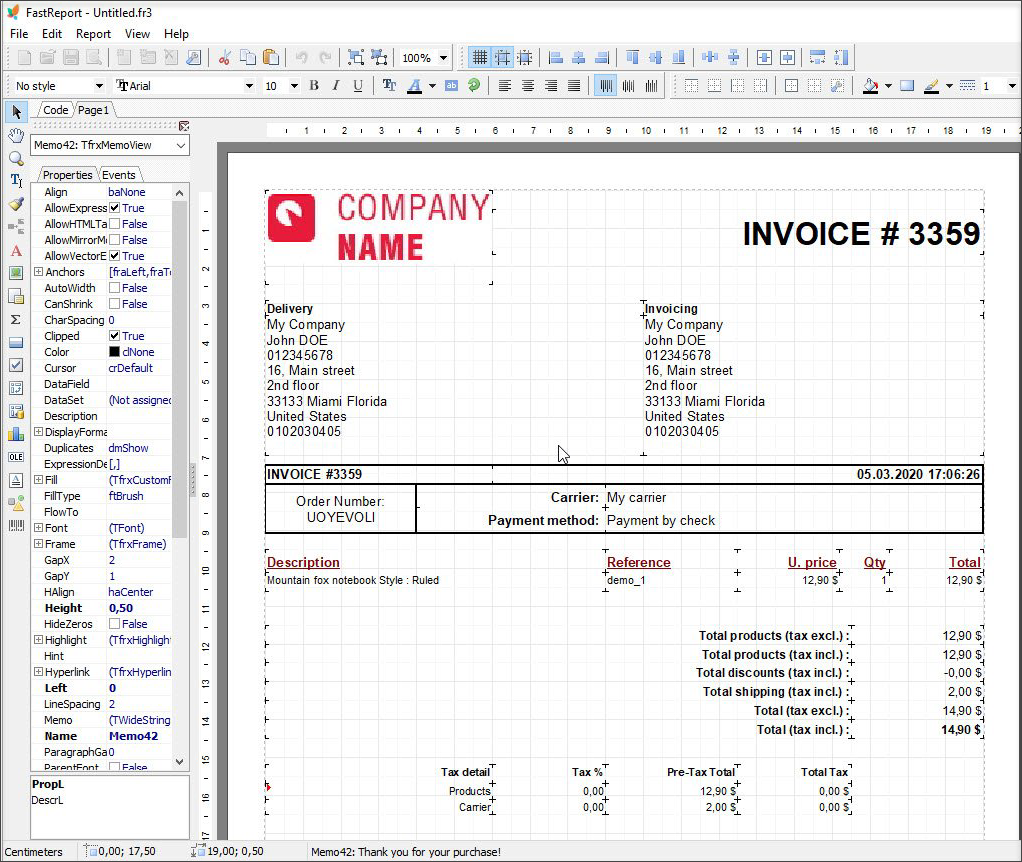Viewport: 1022px width, 862px height.
Task: Open the File menu
Action: [19, 34]
